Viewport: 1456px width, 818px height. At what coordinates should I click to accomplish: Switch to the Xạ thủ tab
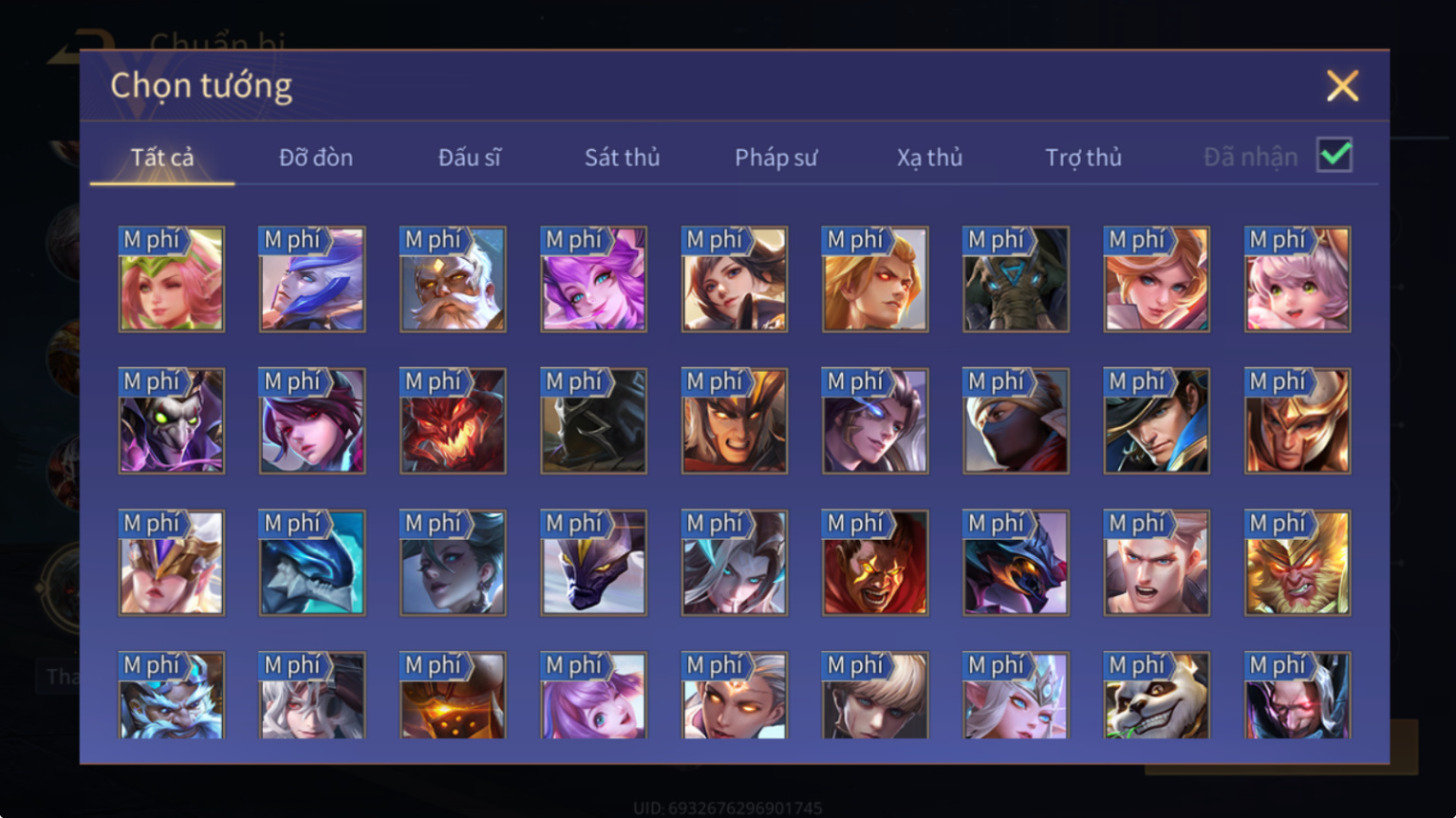(x=930, y=158)
